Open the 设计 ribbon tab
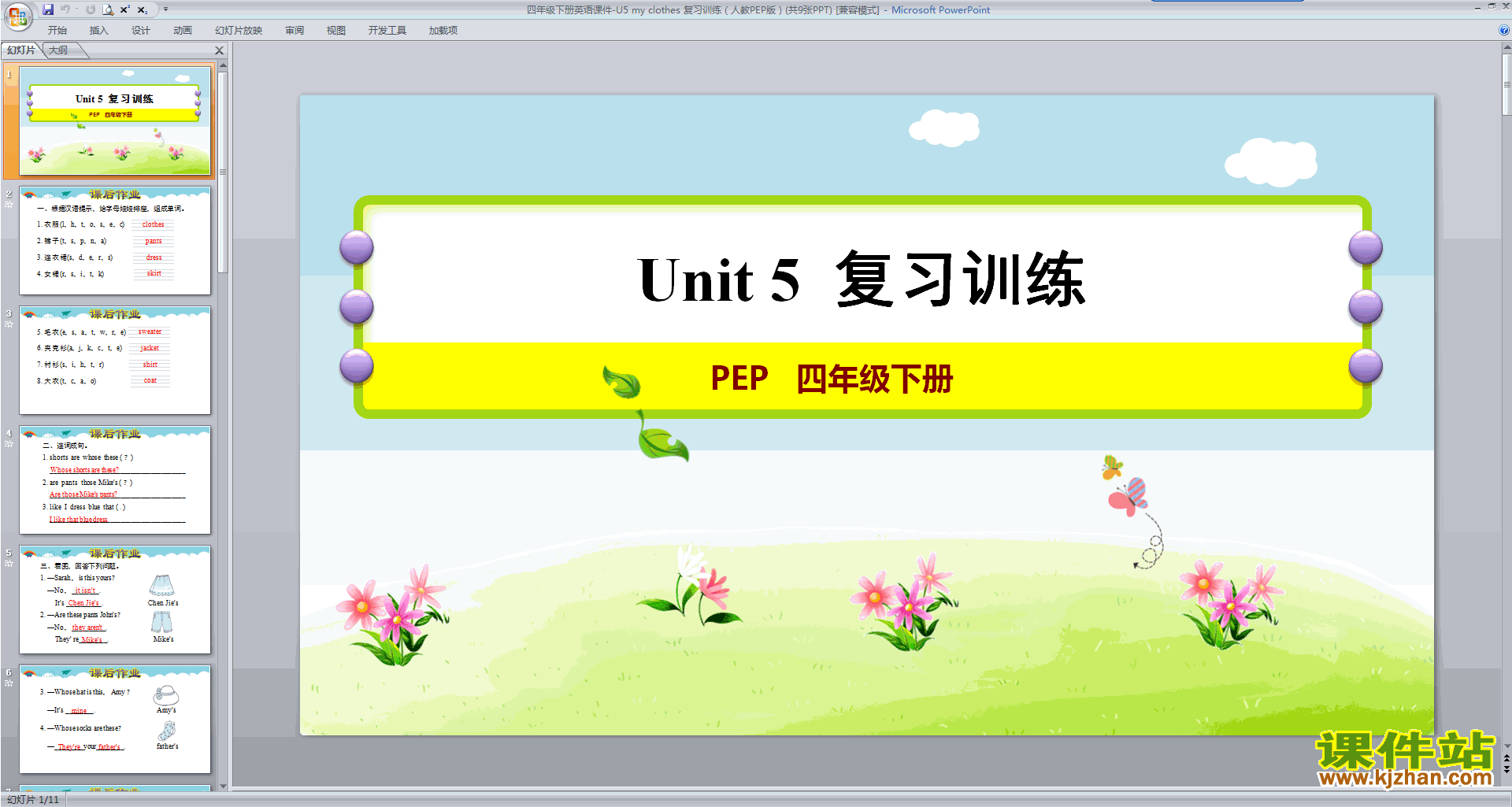The height and width of the screenshot is (807, 1512). pyautogui.click(x=141, y=31)
